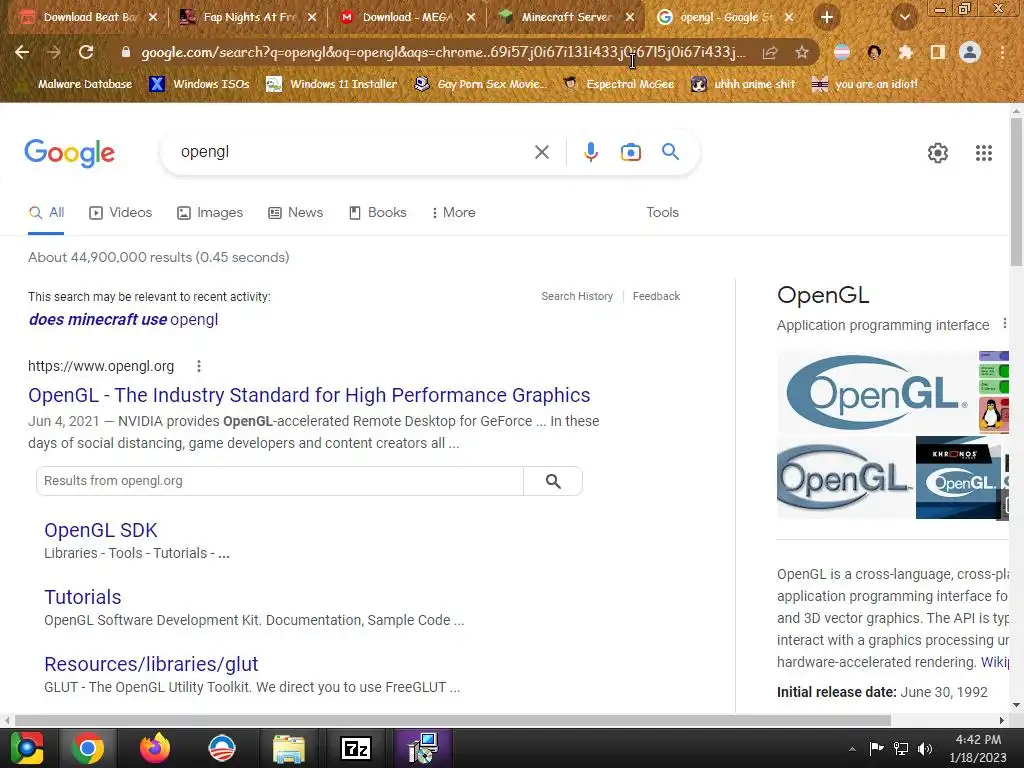Bookmark this page with the star icon
Image resolution: width=1024 pixels, height=768 pixels.
pyautogui.click(x=802, y=52)
